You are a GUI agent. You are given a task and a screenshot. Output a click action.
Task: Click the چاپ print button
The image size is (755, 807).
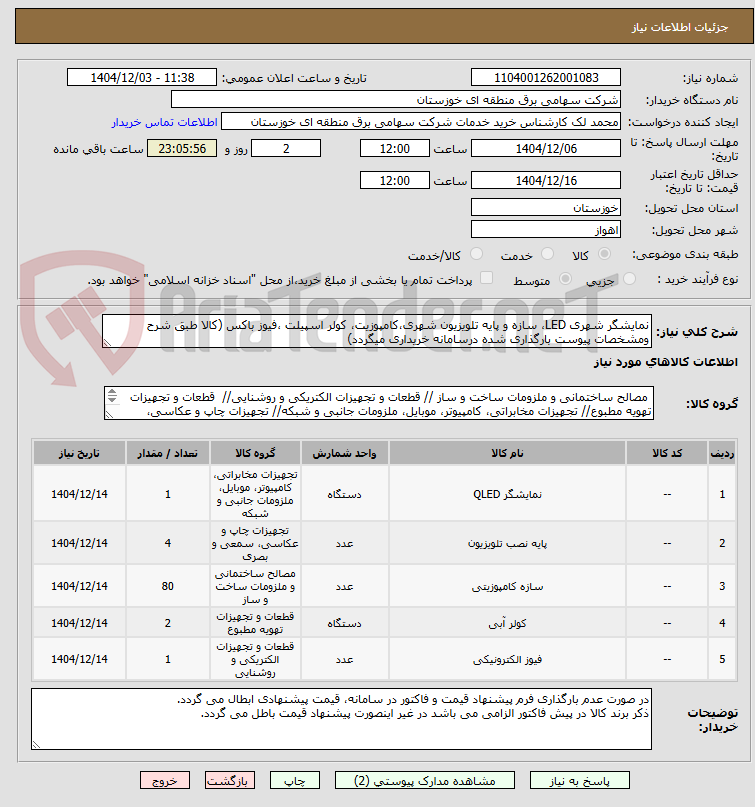[295, 781]
